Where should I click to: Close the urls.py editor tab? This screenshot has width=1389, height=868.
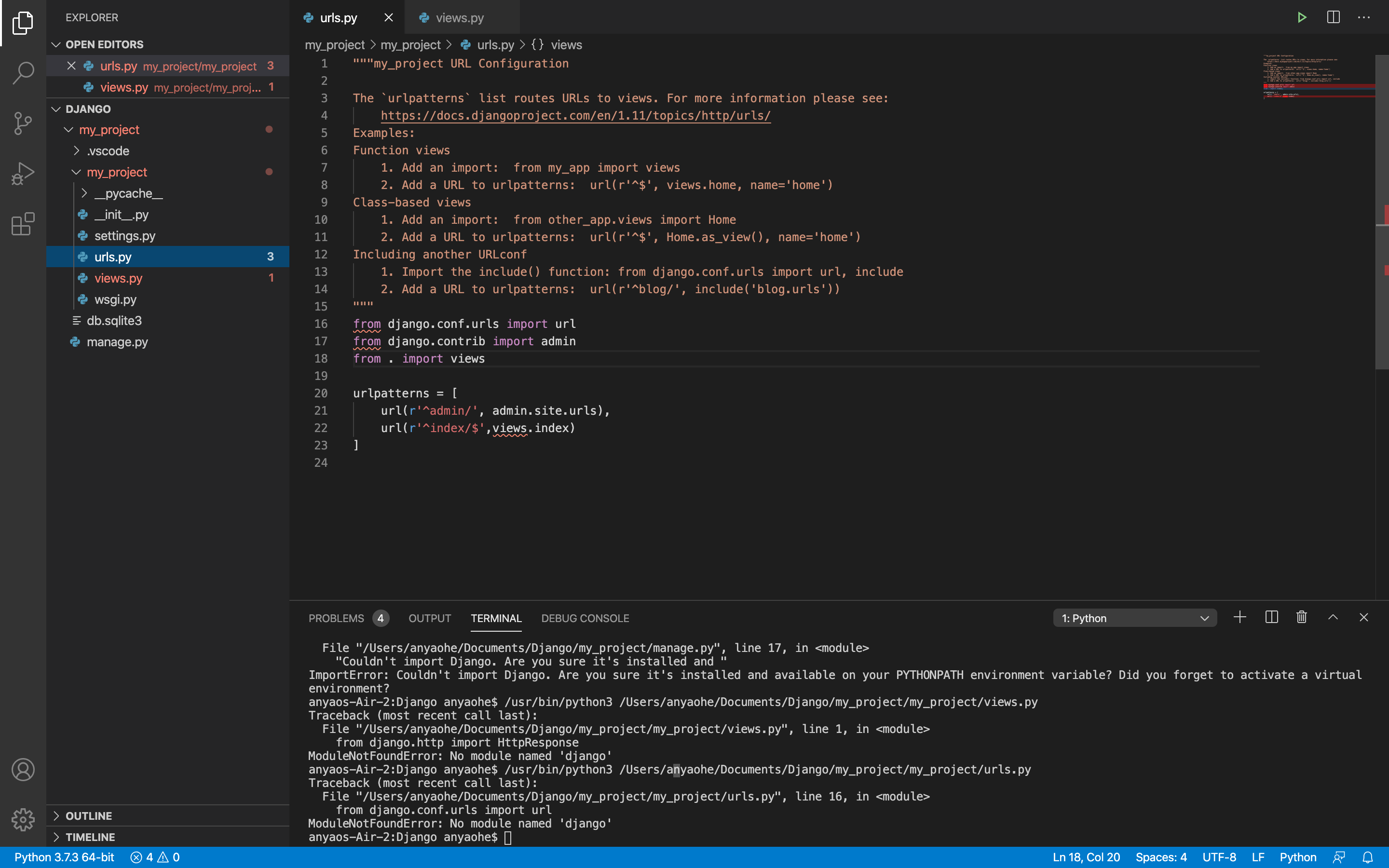point(389,17)
